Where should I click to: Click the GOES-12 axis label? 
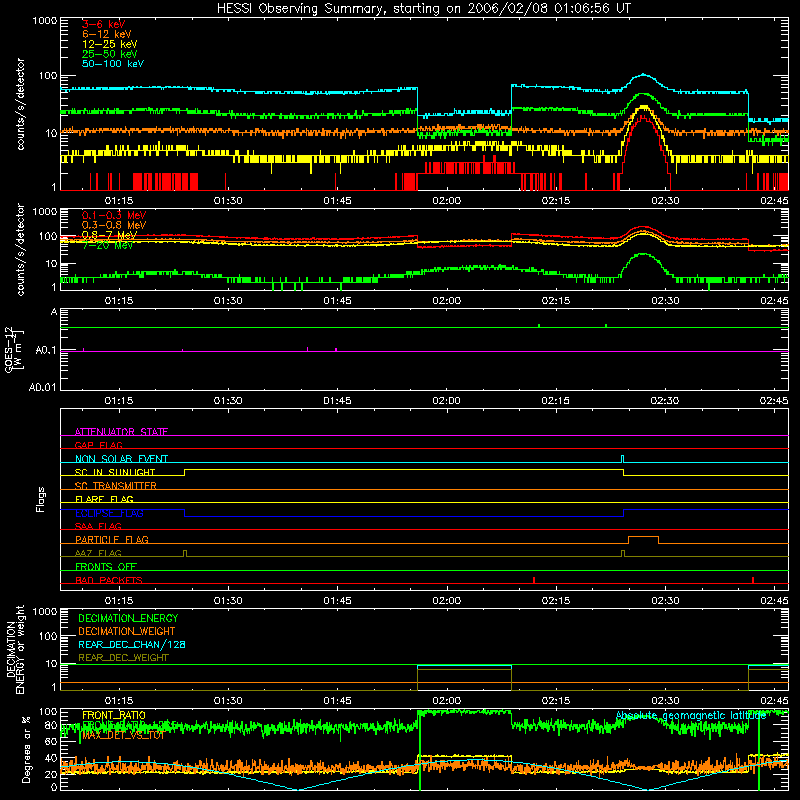[14, 349]
